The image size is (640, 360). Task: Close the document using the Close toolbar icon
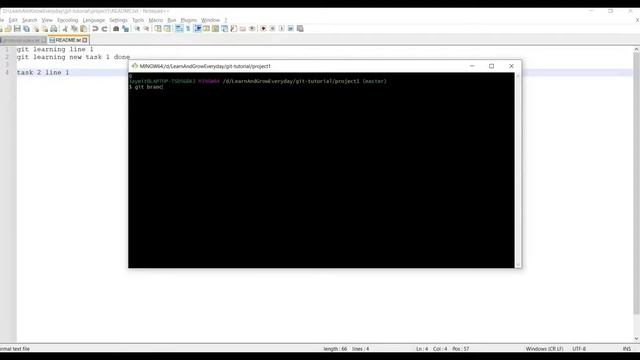click(36, 29)
